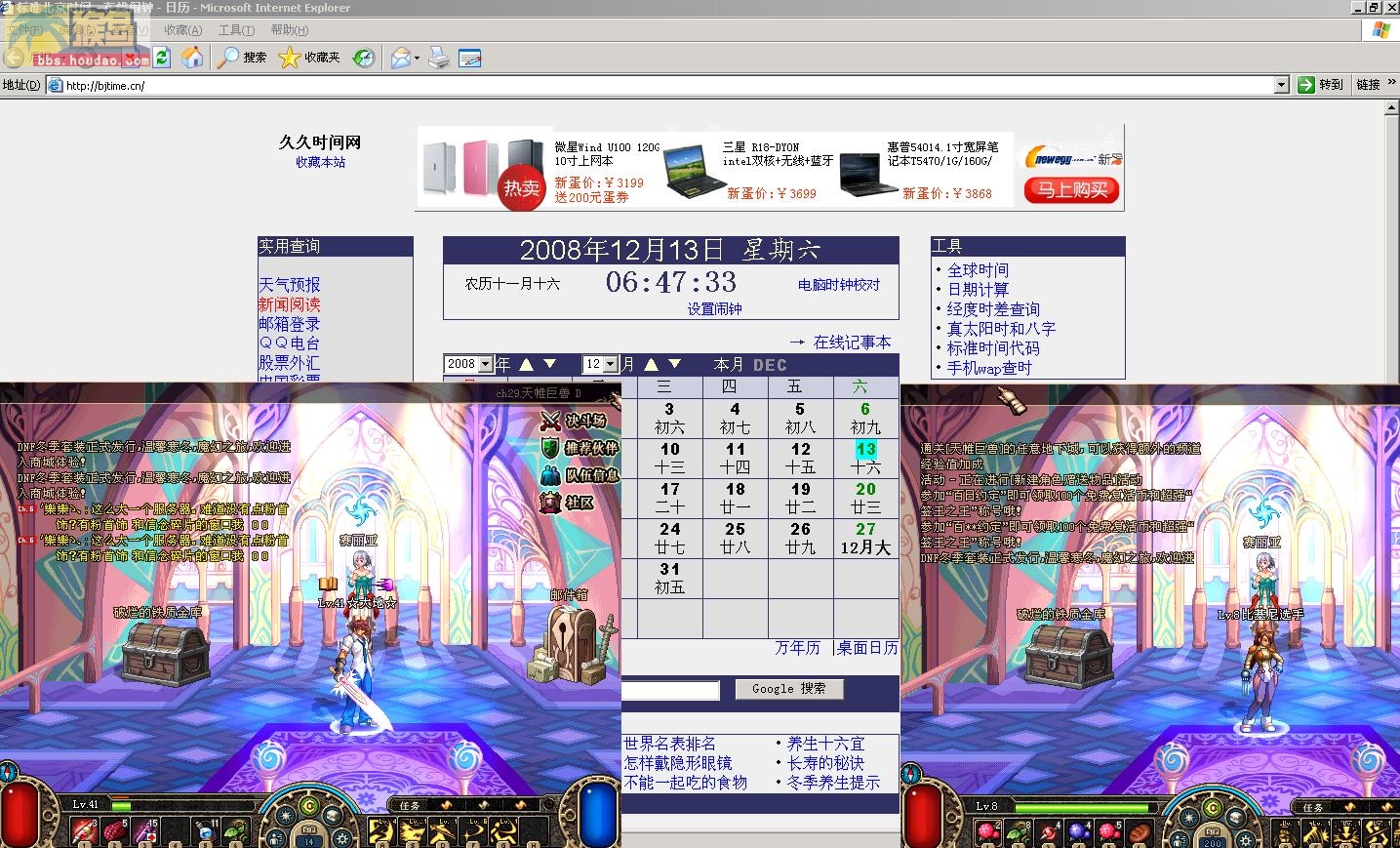Expand the address bar history dropdown

pos(1281,85)
